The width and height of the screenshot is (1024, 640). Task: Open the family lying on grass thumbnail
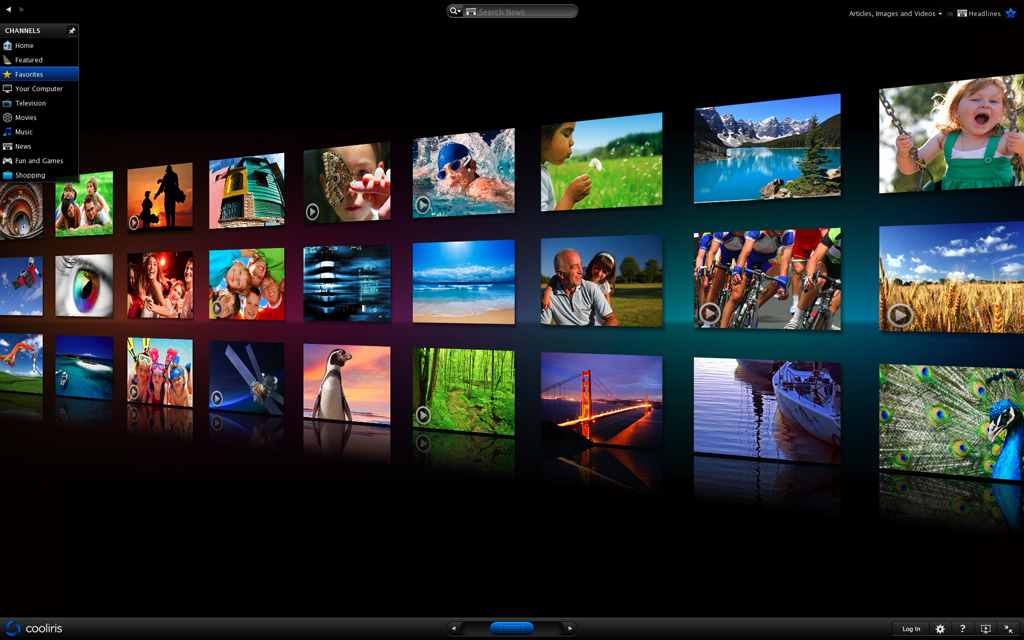click(84, 204)
